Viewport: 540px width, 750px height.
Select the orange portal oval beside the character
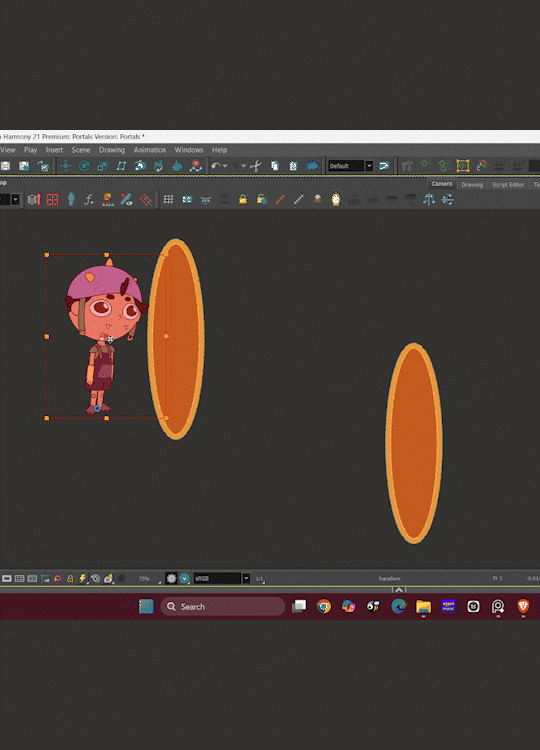tap(176, 339)
